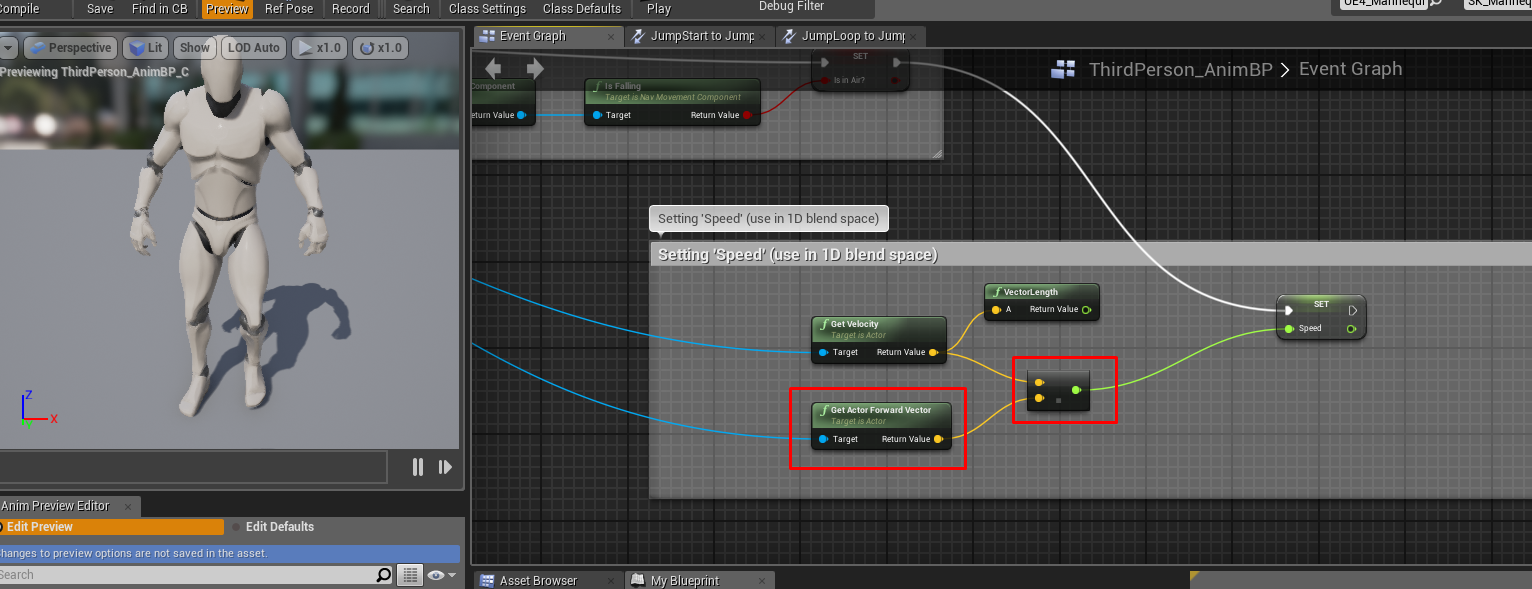The height and width of the screenshot is (589, 1532).
Task: Click the SET Speed node execution input pin
Action: (1290, 310)
